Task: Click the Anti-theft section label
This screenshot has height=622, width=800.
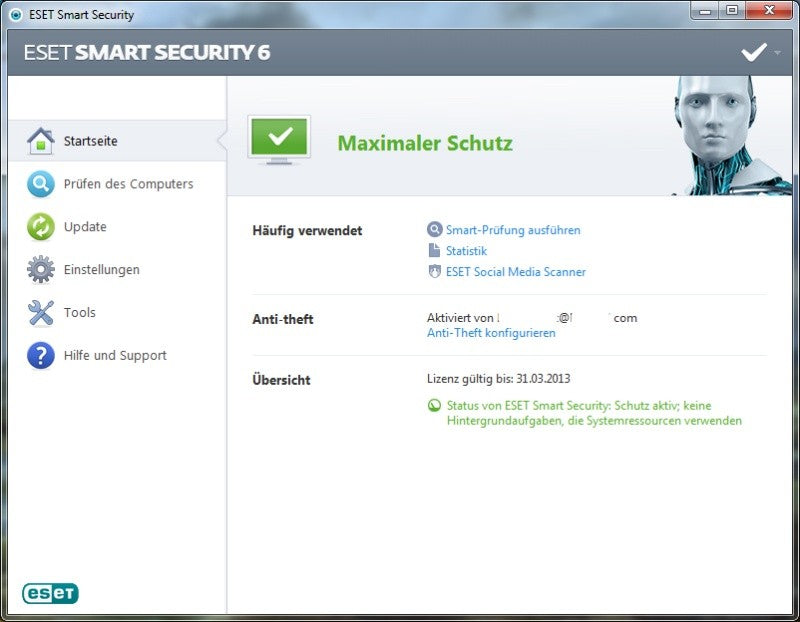Action: click(x=283, y=319)
